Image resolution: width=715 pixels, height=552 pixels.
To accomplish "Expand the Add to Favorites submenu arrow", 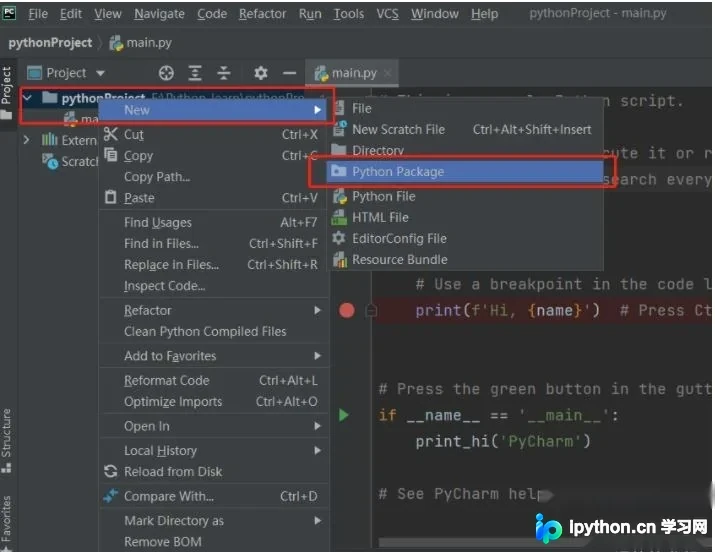I will (317, 356).
